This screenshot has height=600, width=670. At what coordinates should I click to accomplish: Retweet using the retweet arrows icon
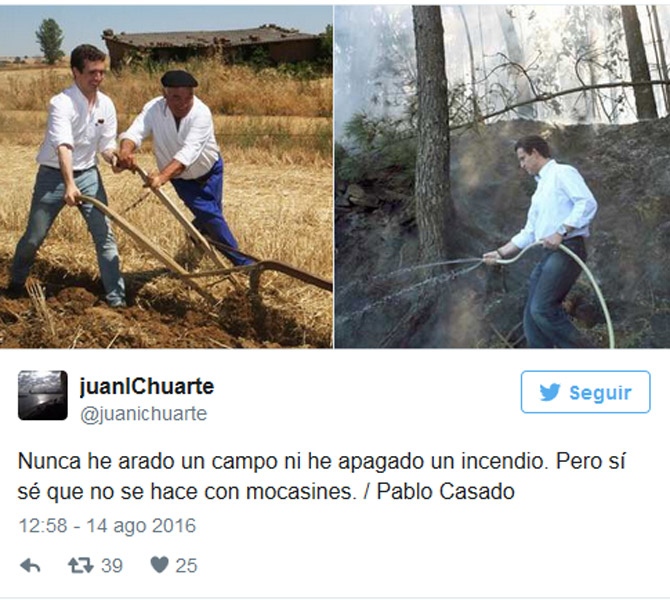coord(81,566)
